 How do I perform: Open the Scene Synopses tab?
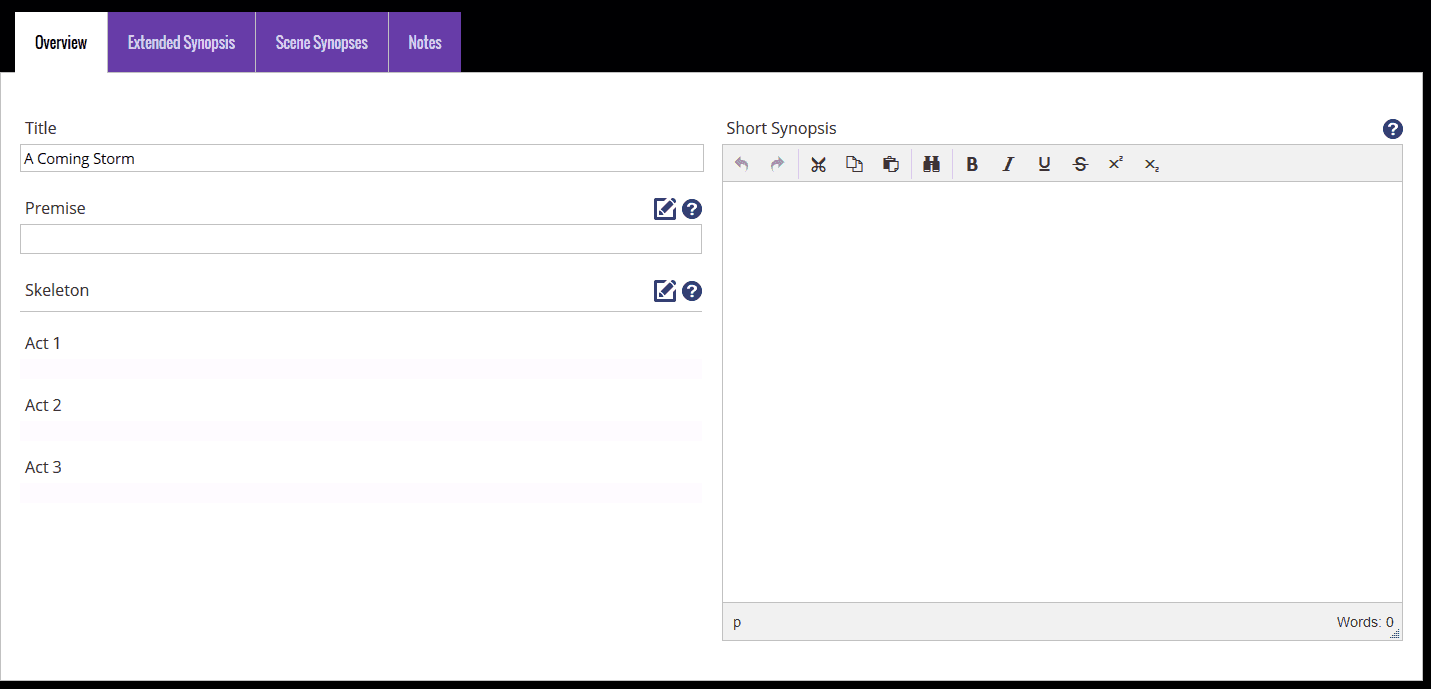(321, 42)
